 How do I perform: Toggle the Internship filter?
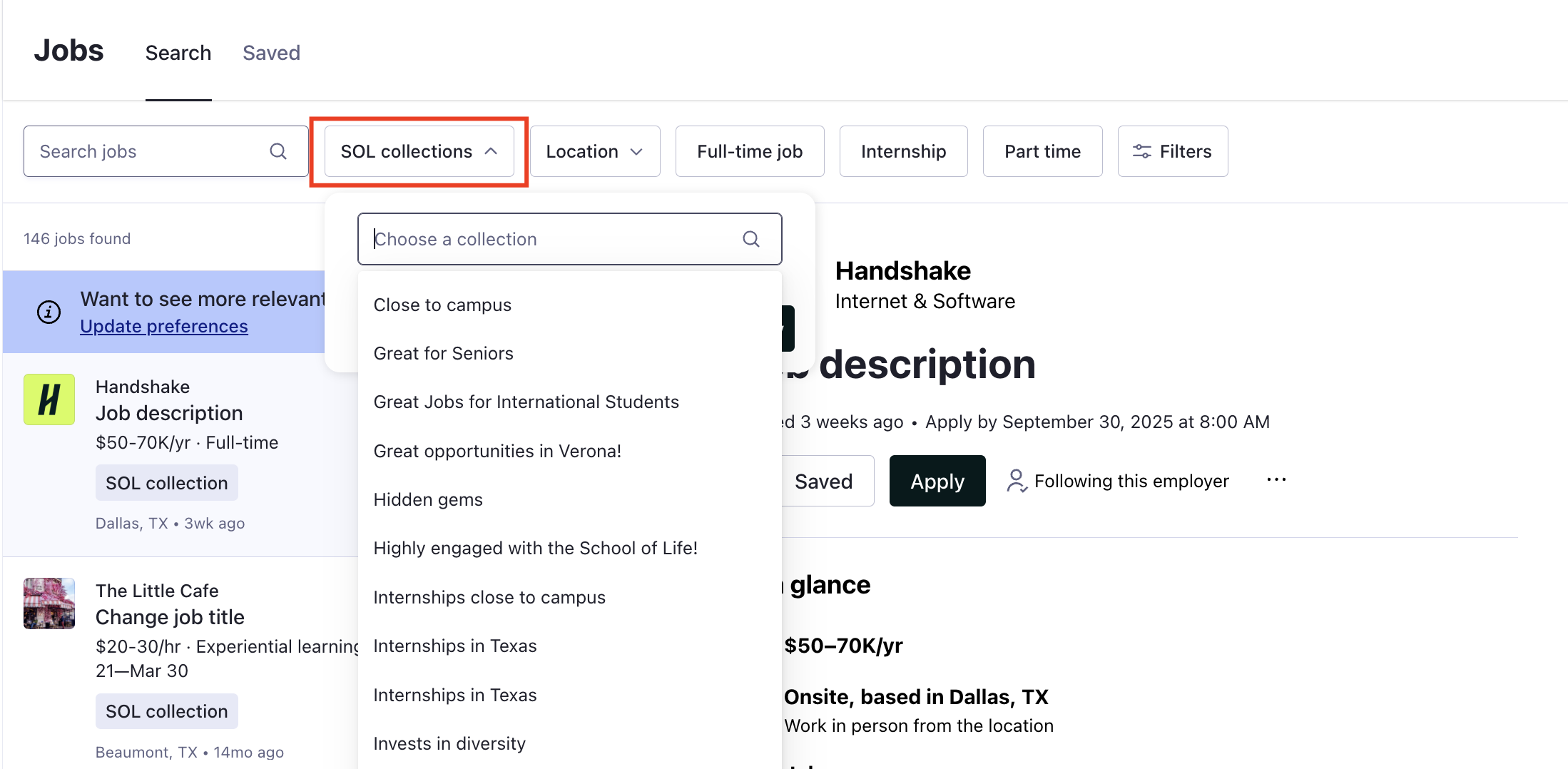point(903,151)
